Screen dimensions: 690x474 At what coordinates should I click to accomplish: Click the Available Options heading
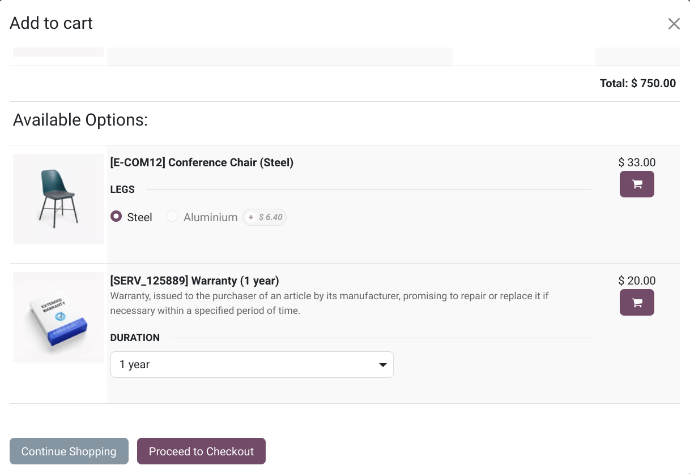coord(80,120)
